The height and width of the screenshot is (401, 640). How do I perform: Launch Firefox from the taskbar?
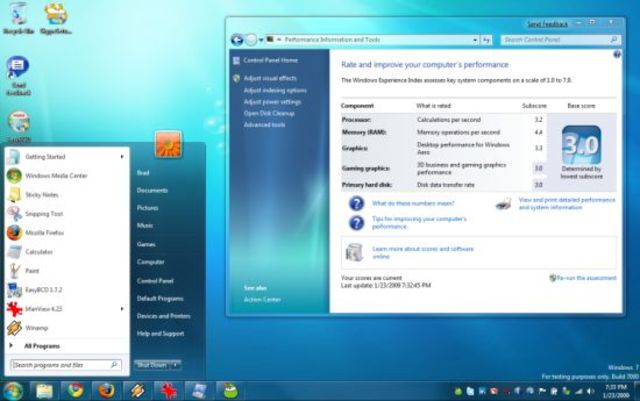(x=107, y=391)
